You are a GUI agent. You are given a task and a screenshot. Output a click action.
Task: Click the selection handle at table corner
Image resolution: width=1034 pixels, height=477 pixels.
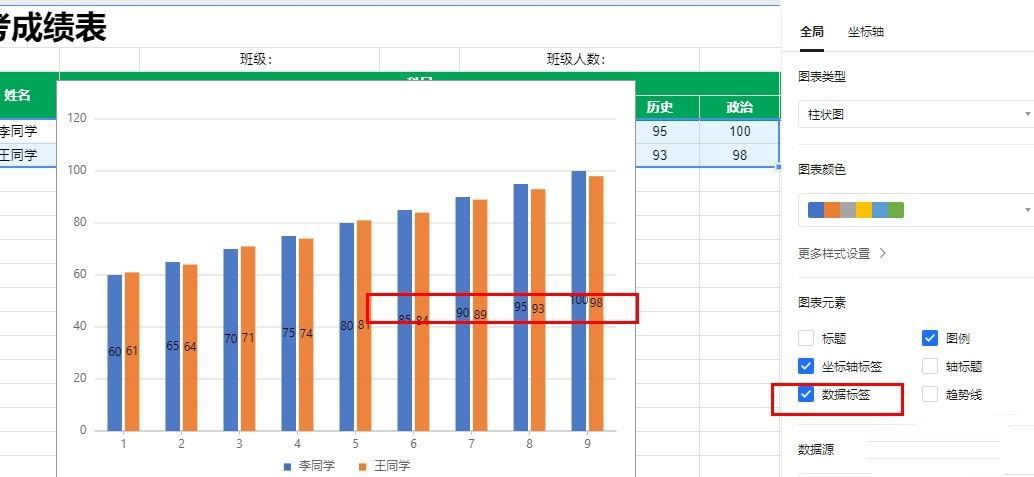[x=779, y=167]
